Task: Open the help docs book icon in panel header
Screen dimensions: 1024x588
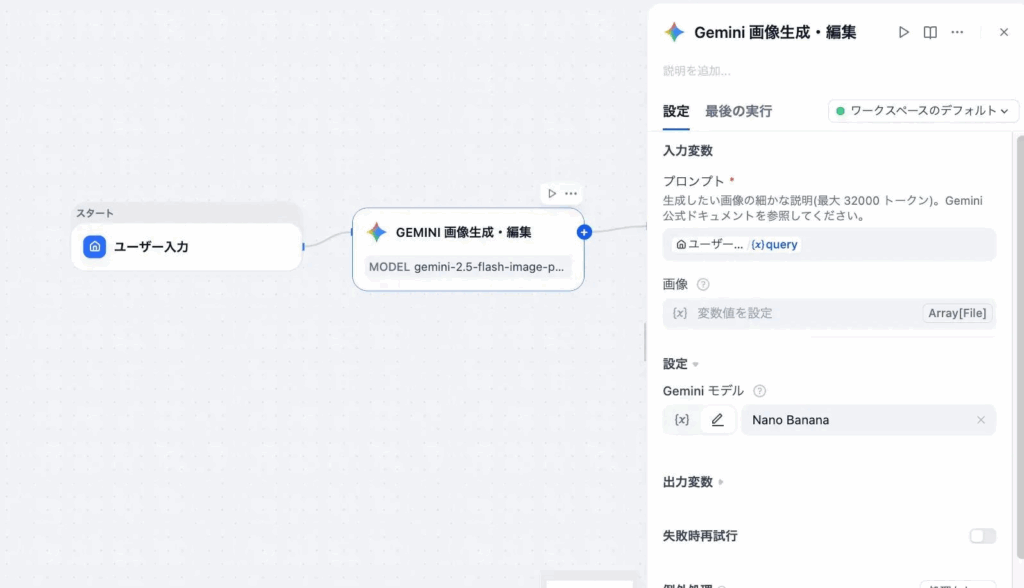Action: click(x=930, y=32)
